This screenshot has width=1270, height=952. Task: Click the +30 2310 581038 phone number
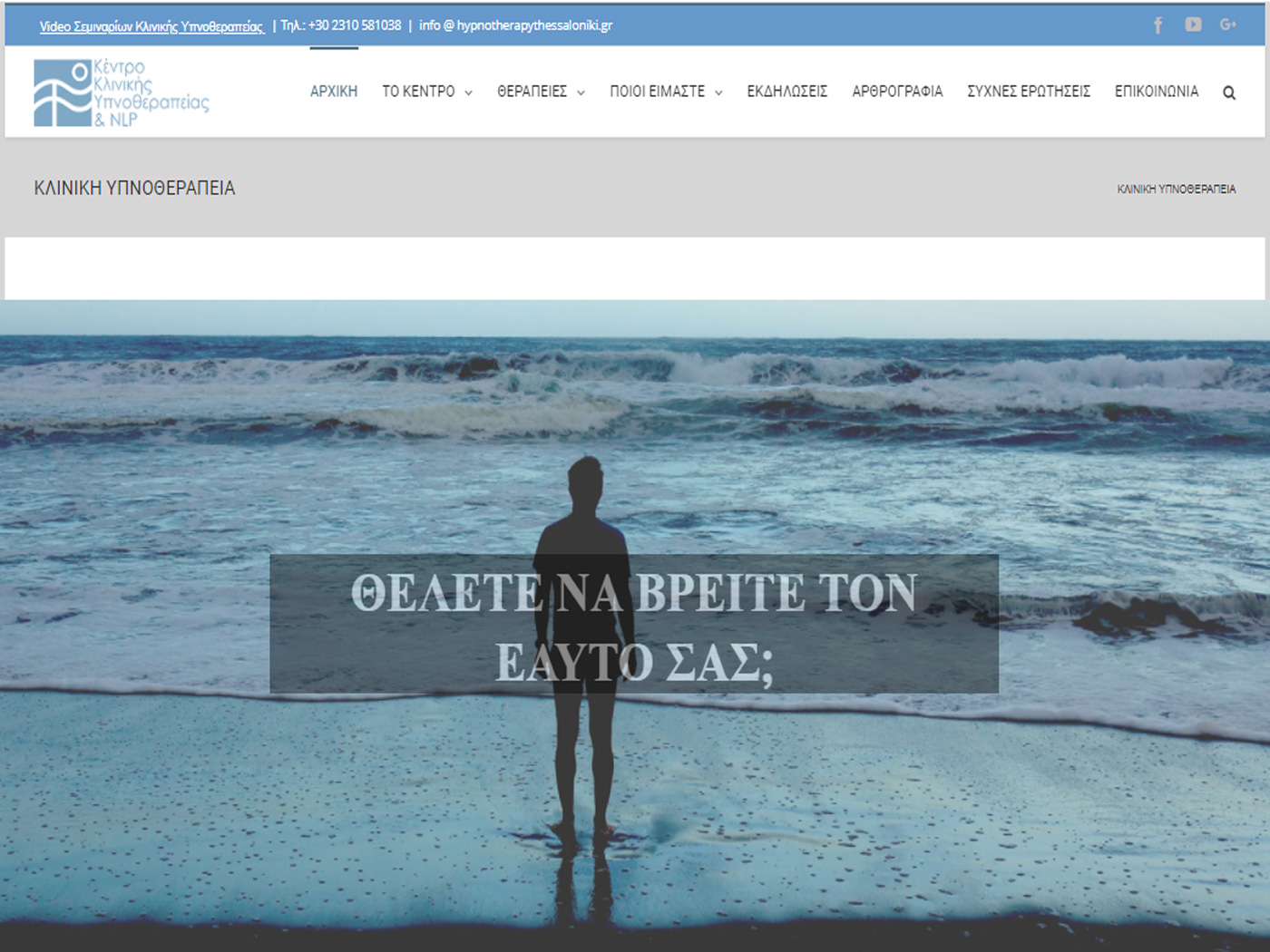coord(354,25)
